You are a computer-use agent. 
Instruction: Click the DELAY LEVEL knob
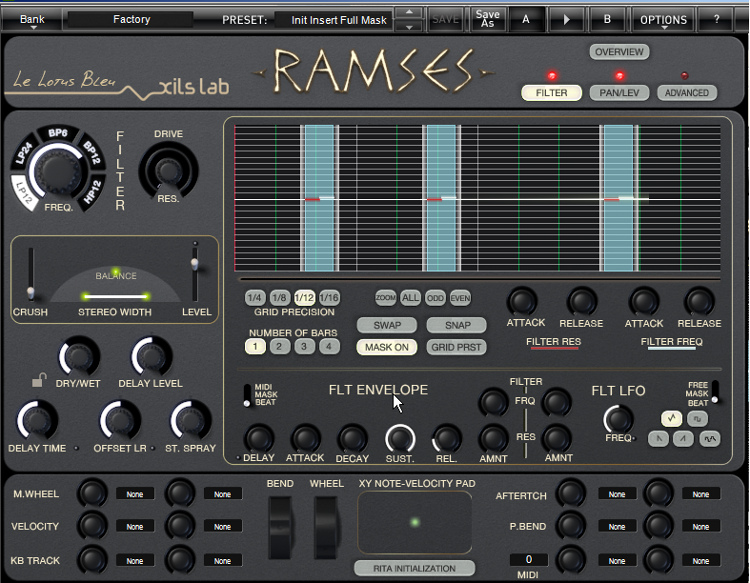pyautogui.click(x=151, y=357)
